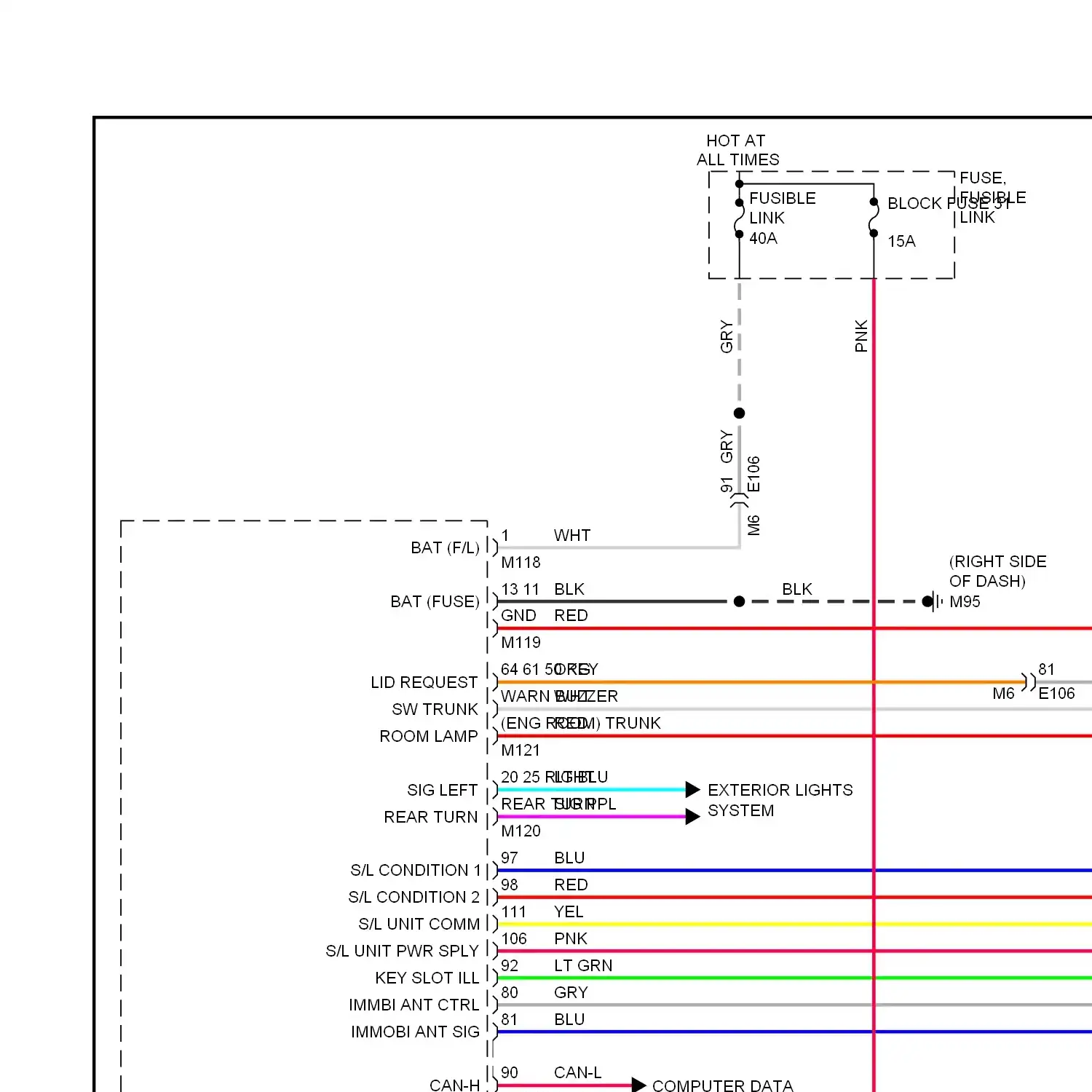Click pin number "97"
The image size is (1092, 1092).
pyautogui.click(x=510, y=858)
